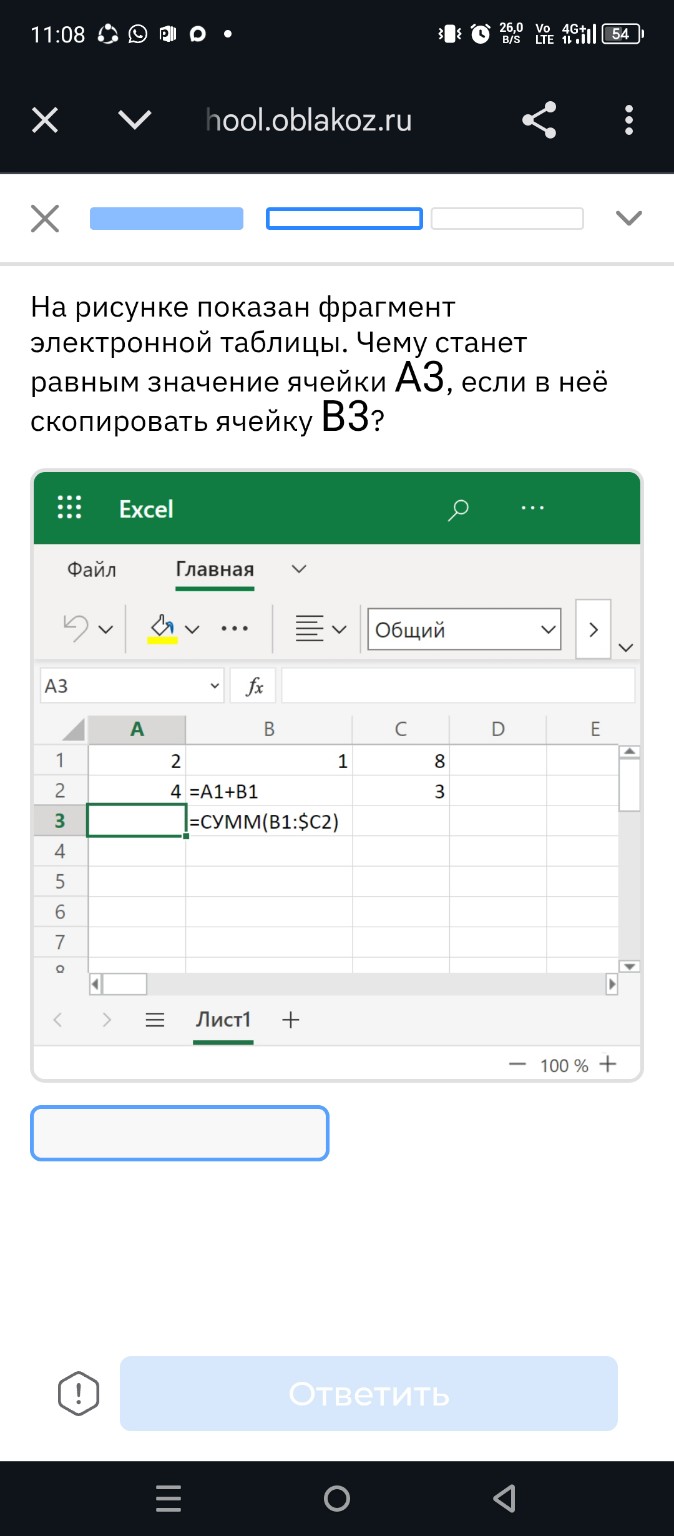Image resolution: width=674 pixels, height=1536 pixels.
Task: Tap the browser share icon
Action: 539,121
